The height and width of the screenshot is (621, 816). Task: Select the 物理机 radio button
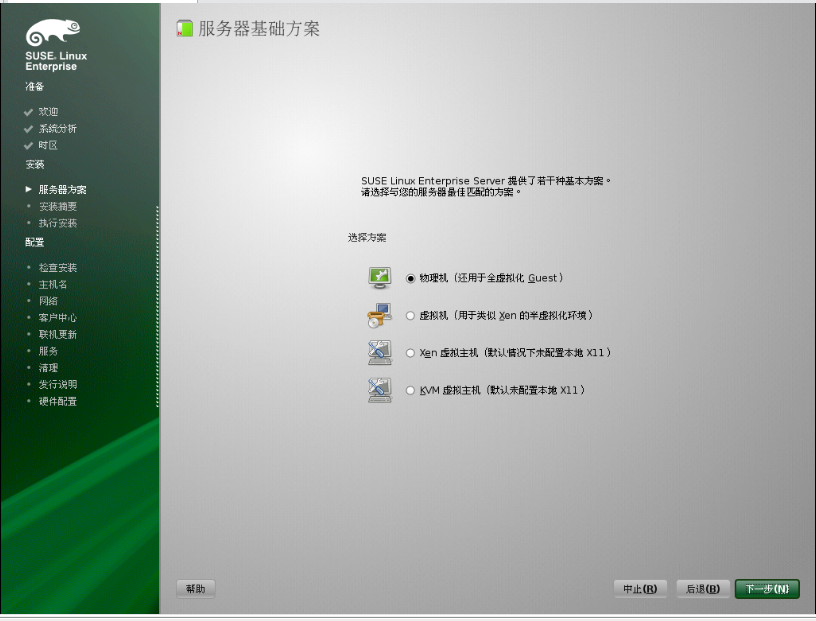410,277
